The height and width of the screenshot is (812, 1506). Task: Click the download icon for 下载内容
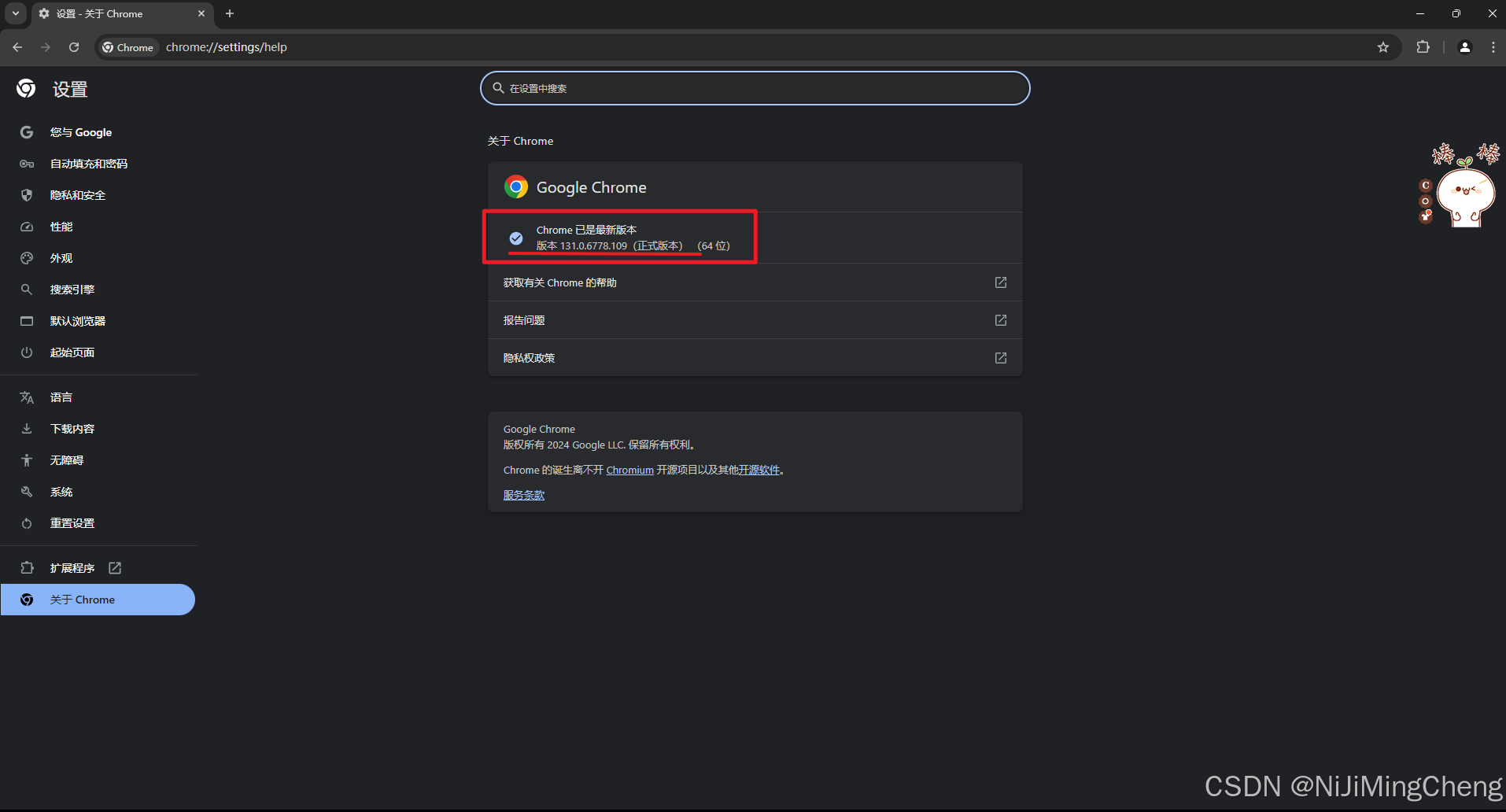point(27,429)
